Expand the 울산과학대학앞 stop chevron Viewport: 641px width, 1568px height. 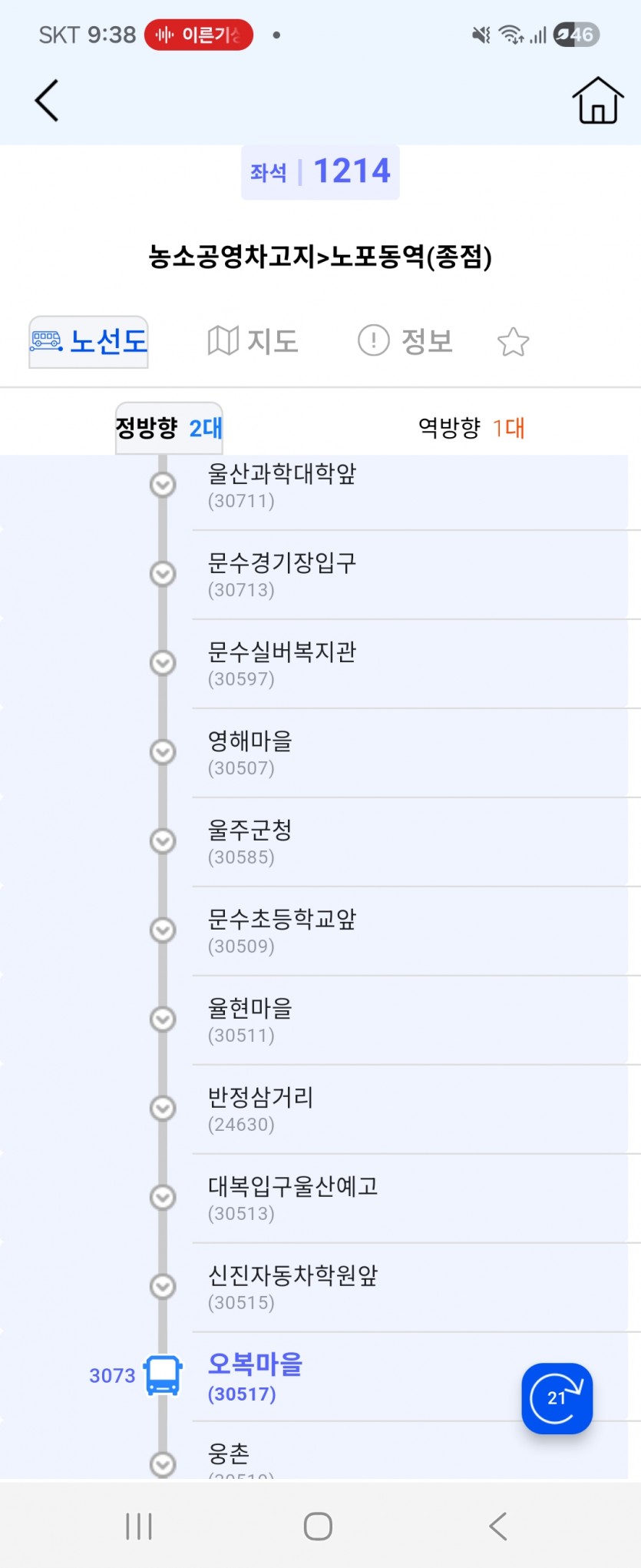click(163, 486)
